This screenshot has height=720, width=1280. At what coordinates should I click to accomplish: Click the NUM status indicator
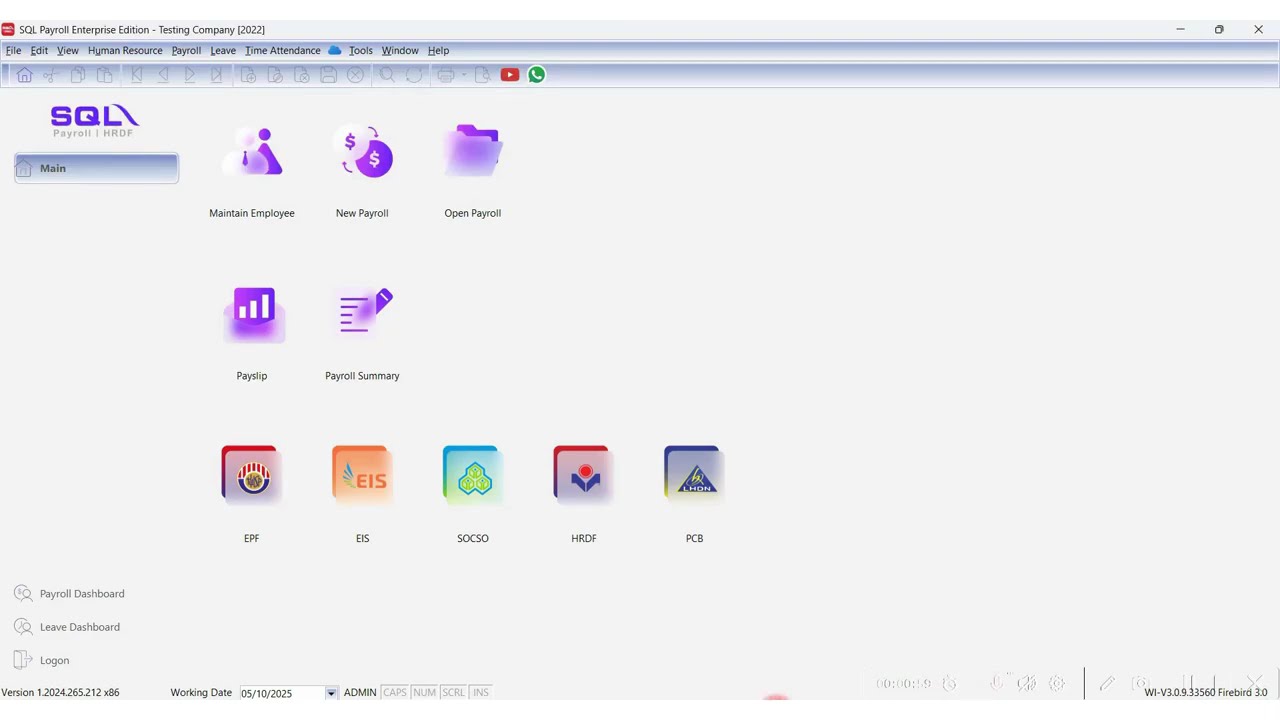tap(425, 692)
